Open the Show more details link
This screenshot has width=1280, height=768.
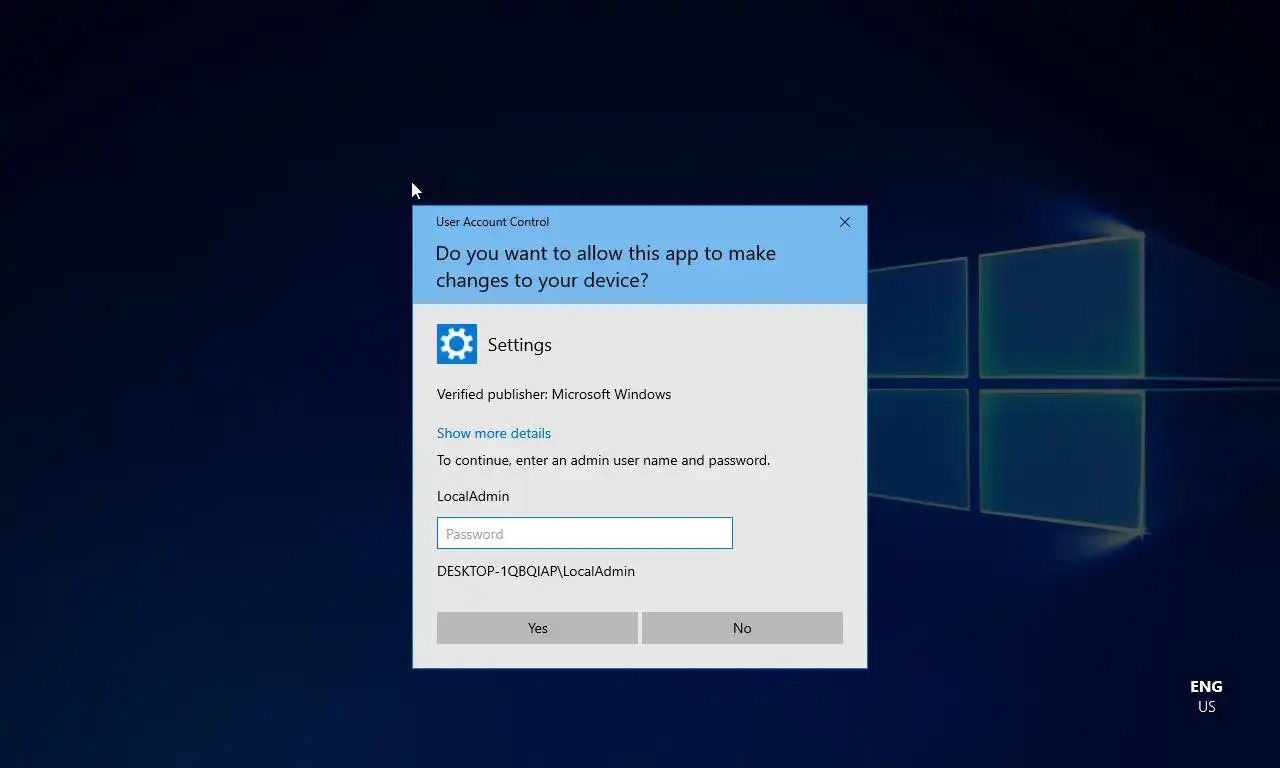click(494, 433)
